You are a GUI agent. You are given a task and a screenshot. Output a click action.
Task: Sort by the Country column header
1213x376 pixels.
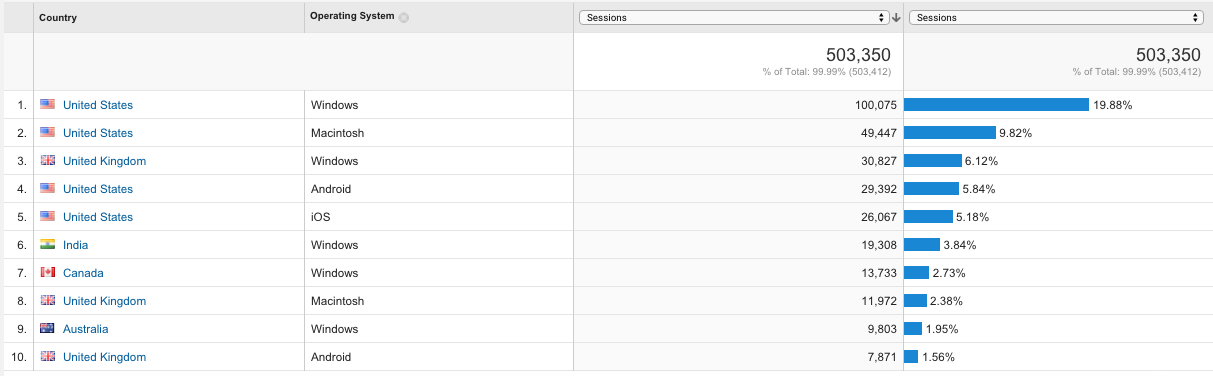[x=58, y=18]
